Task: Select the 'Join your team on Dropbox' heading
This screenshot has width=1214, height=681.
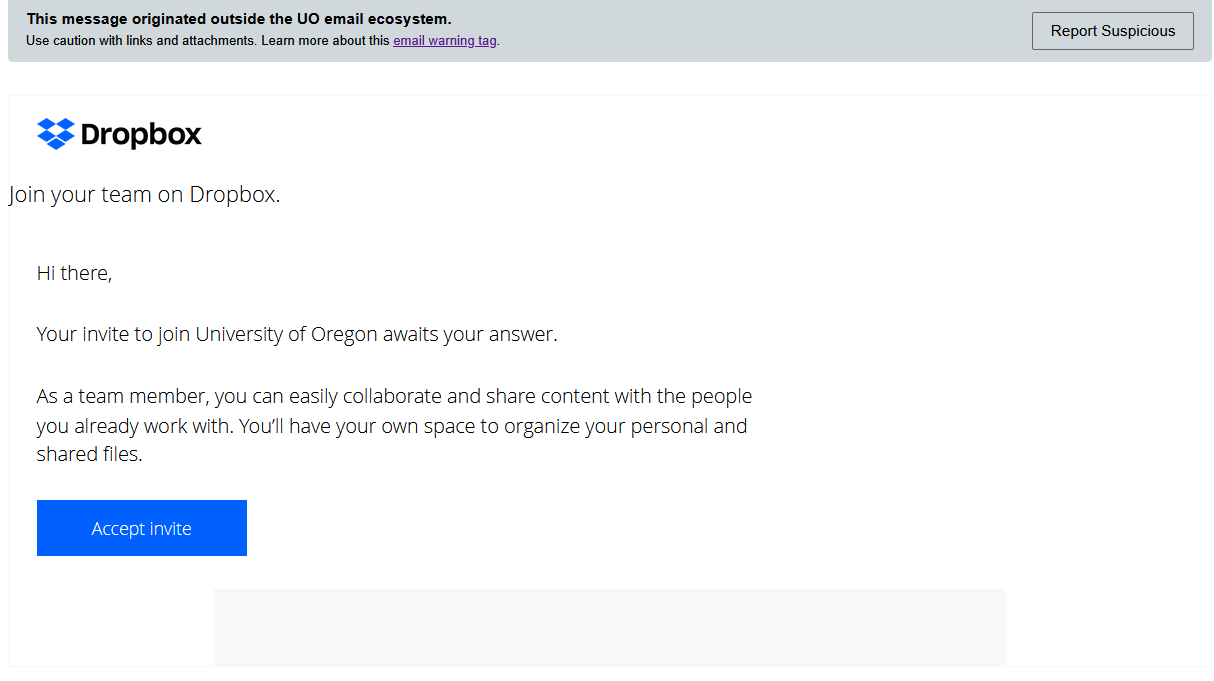Action: point(143,193)
